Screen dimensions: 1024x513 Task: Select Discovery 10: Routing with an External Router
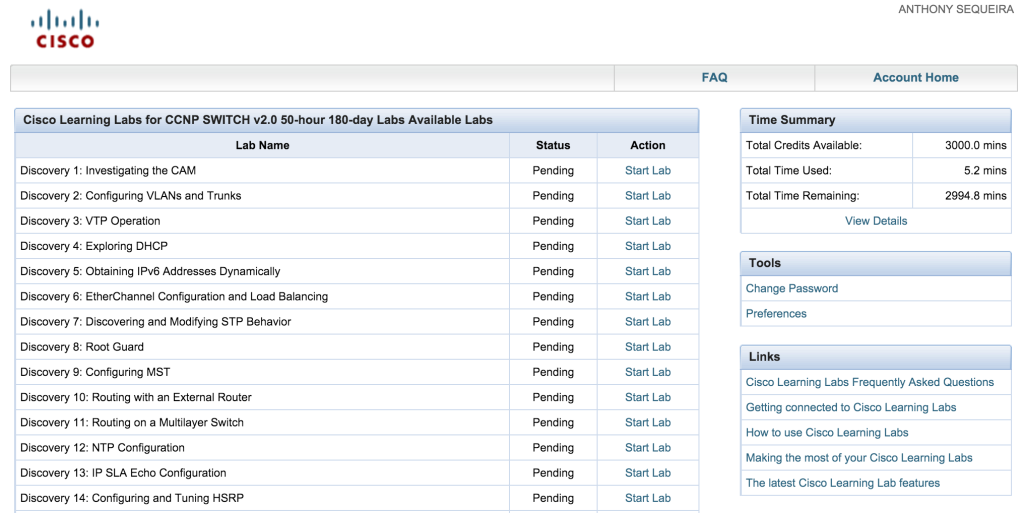pyautogui.click(x=136, y=397)
